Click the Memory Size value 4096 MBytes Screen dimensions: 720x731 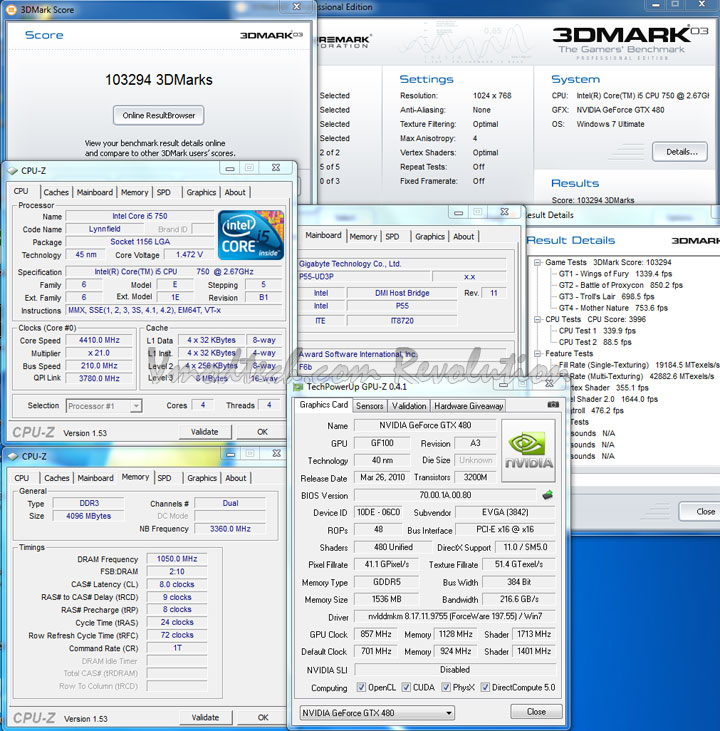point(88,516)
